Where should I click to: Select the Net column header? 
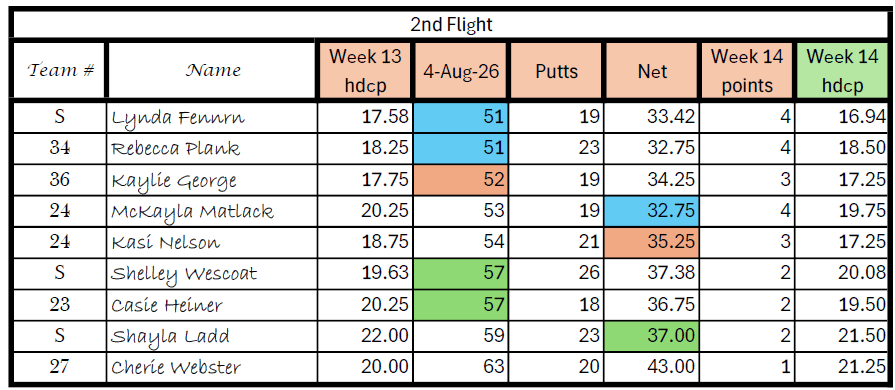(651, 71)
